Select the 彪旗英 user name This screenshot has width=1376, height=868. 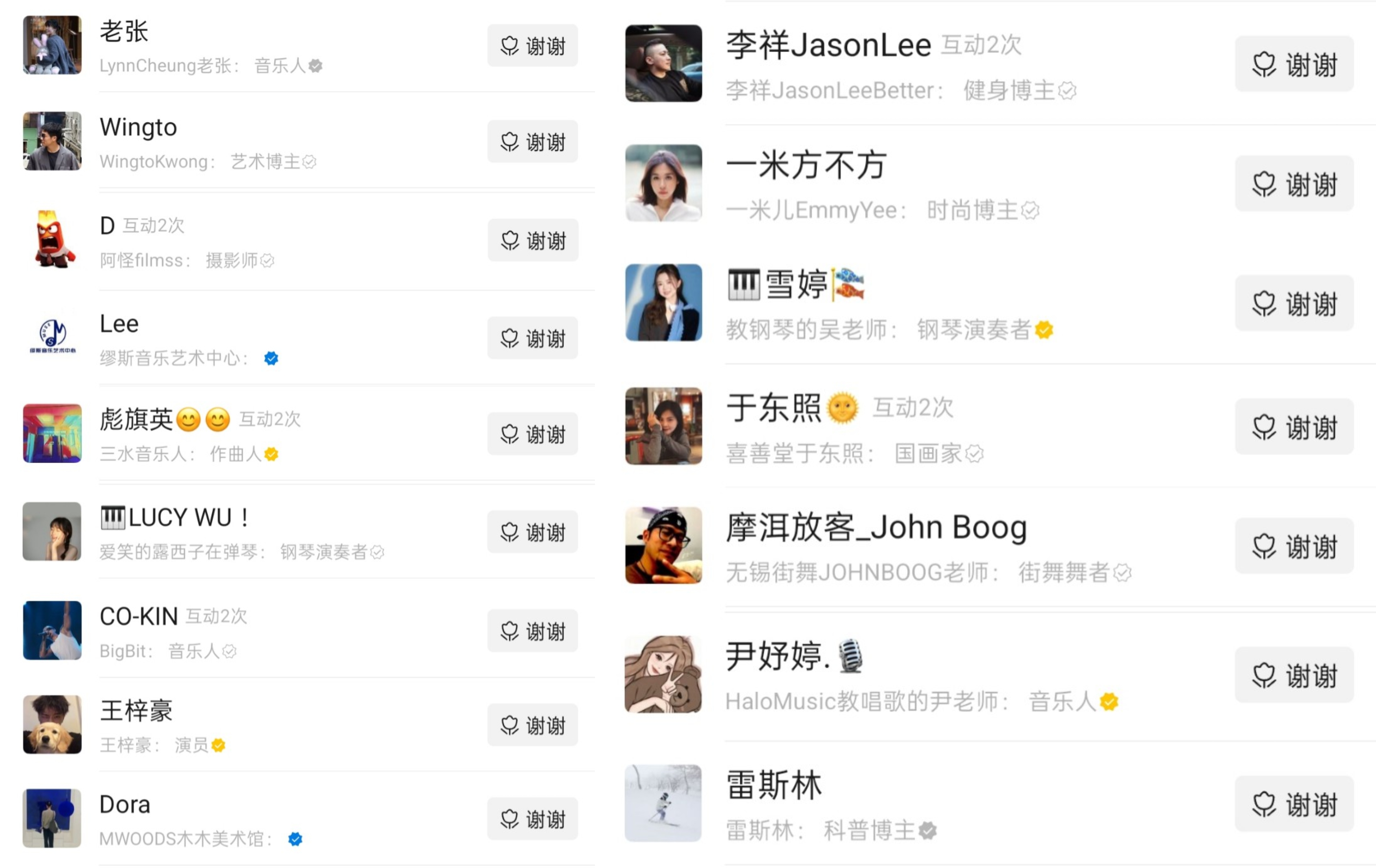(x=136, y=420)
